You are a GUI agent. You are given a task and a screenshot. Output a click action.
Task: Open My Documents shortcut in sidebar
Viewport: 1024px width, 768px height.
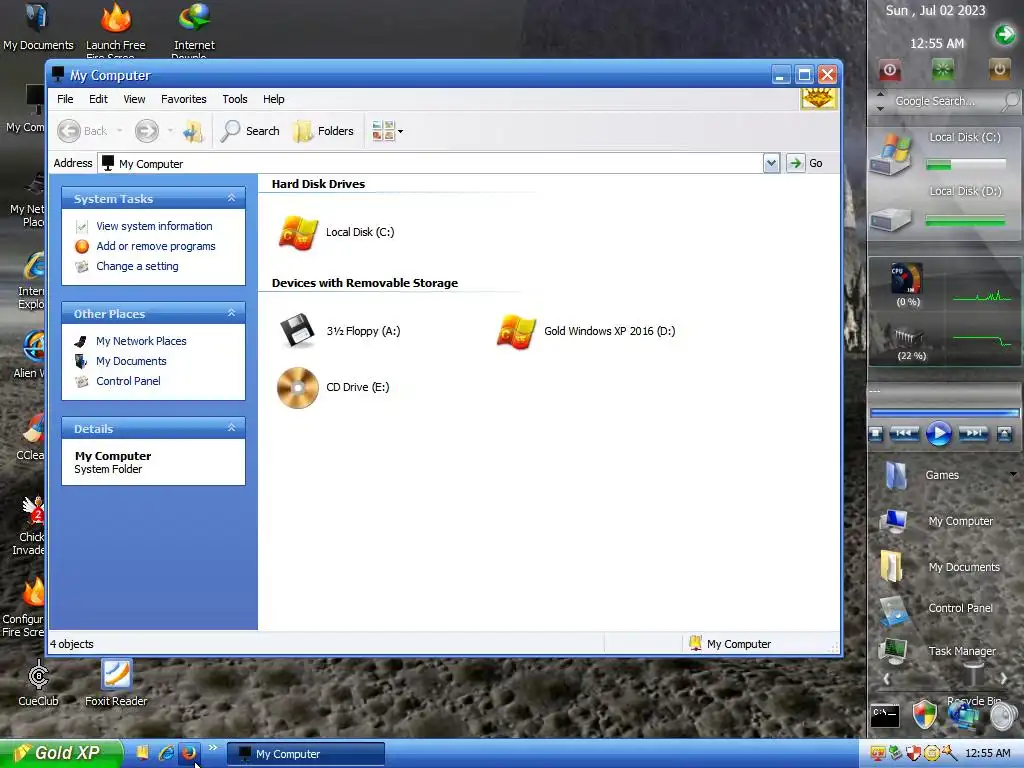942,567
